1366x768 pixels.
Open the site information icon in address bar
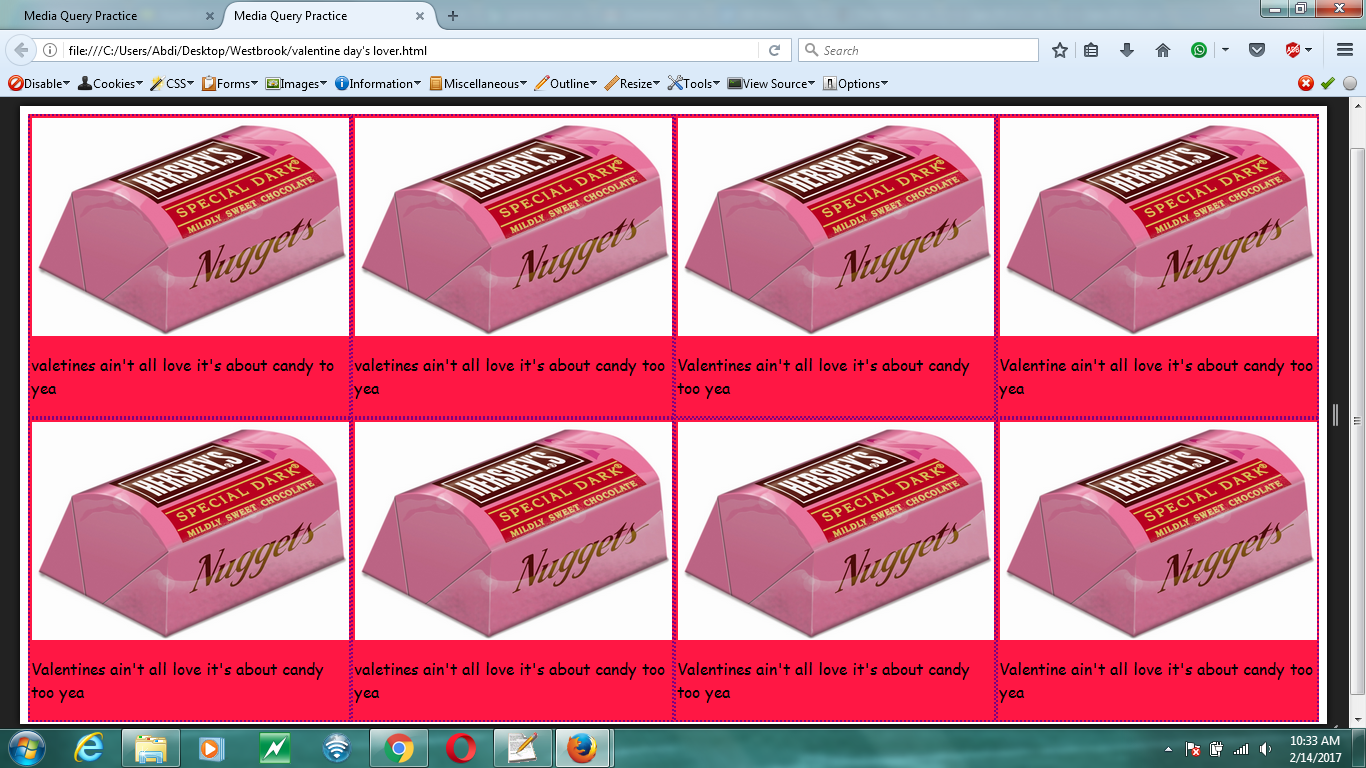tap(49, 50)
